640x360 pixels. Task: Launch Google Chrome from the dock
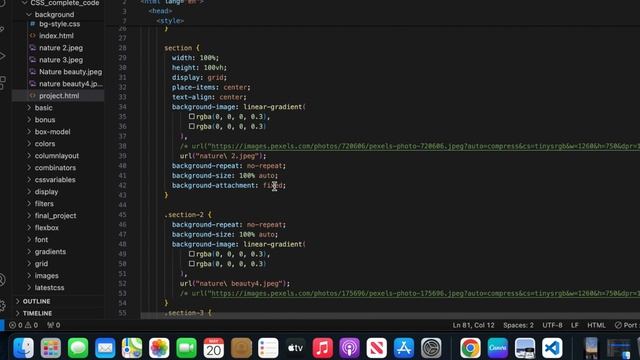tap(470, 348)
